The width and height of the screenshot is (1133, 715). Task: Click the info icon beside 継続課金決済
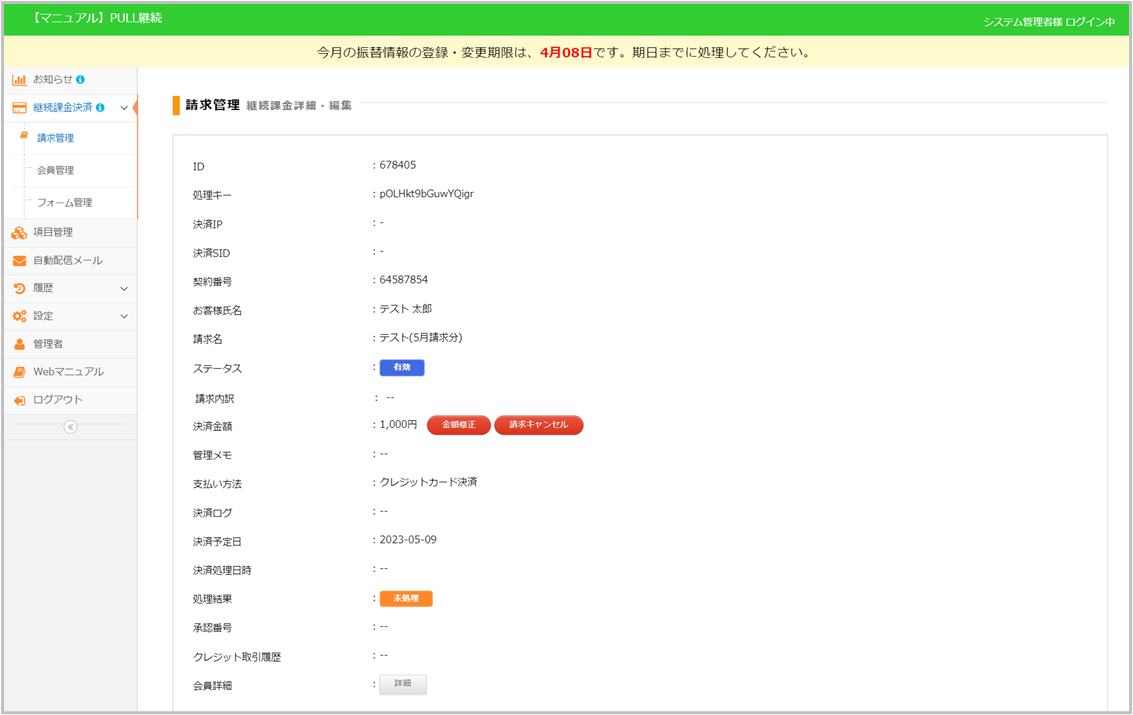(x=100, y=108)
